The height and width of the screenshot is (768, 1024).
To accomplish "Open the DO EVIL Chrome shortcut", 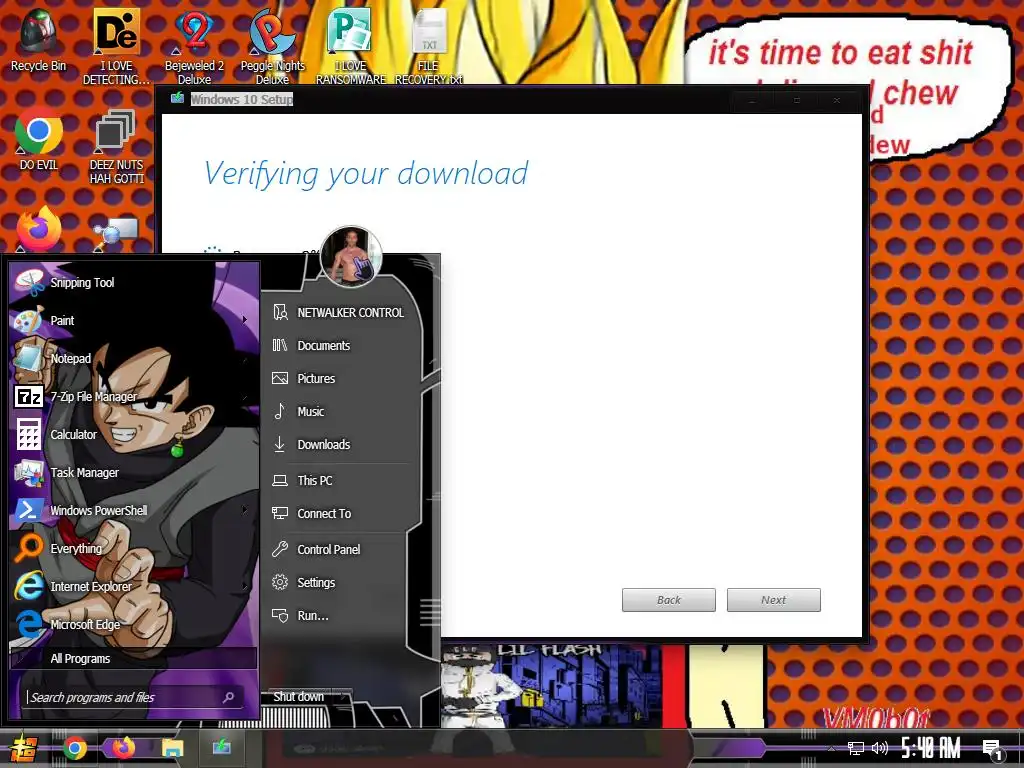I will click(39, 140).
